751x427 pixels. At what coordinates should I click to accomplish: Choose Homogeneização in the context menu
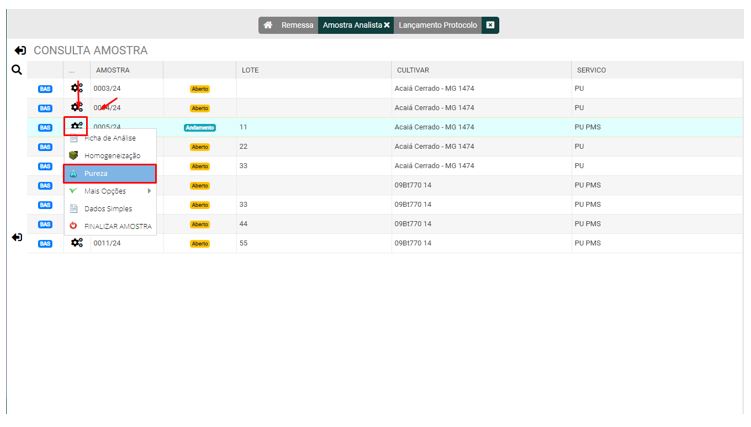tap(110, 156)
